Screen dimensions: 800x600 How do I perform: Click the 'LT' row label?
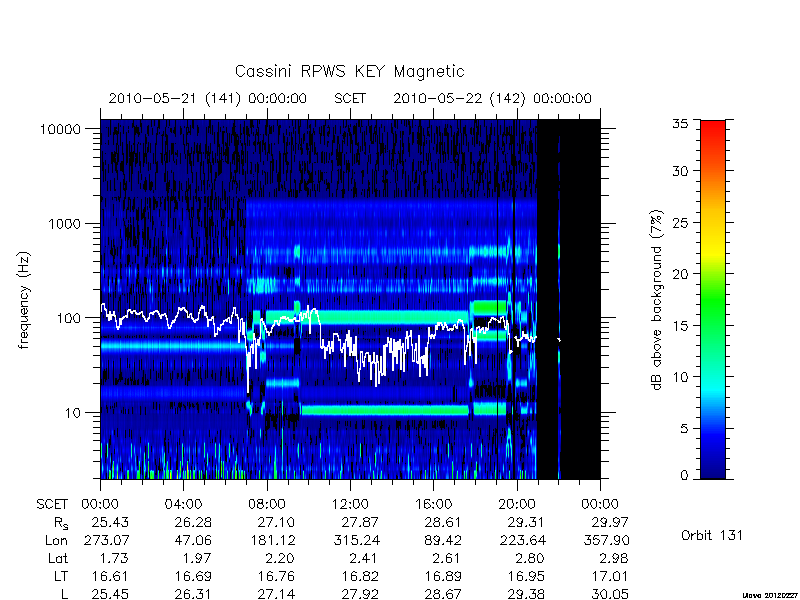click(61, 577)
